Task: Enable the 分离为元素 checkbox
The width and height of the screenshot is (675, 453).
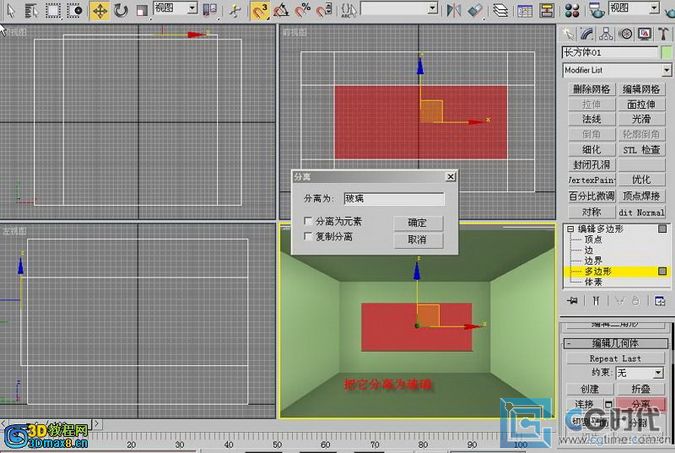Action: (308, 221)
